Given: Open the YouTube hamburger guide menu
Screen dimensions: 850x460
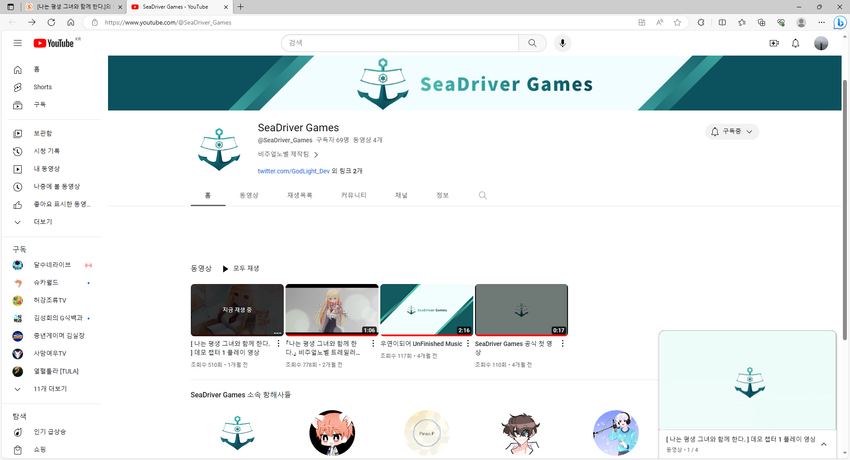Looking at the screenshot, I should click(x=18, y=43).
